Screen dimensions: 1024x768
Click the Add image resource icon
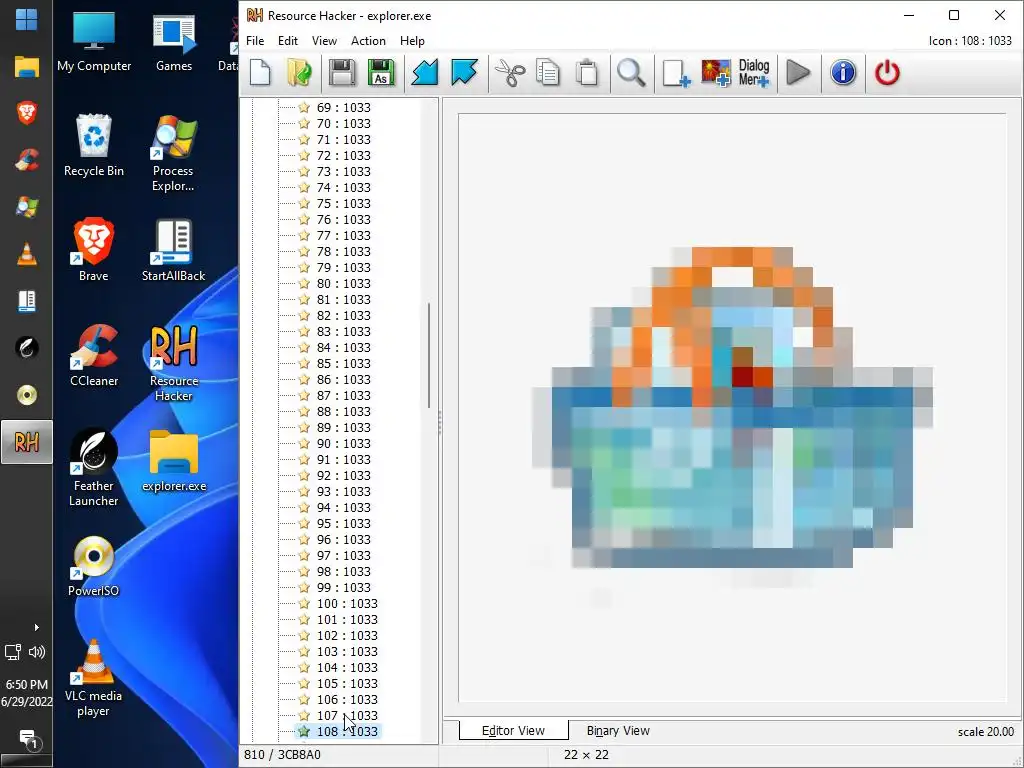[716, 72]
